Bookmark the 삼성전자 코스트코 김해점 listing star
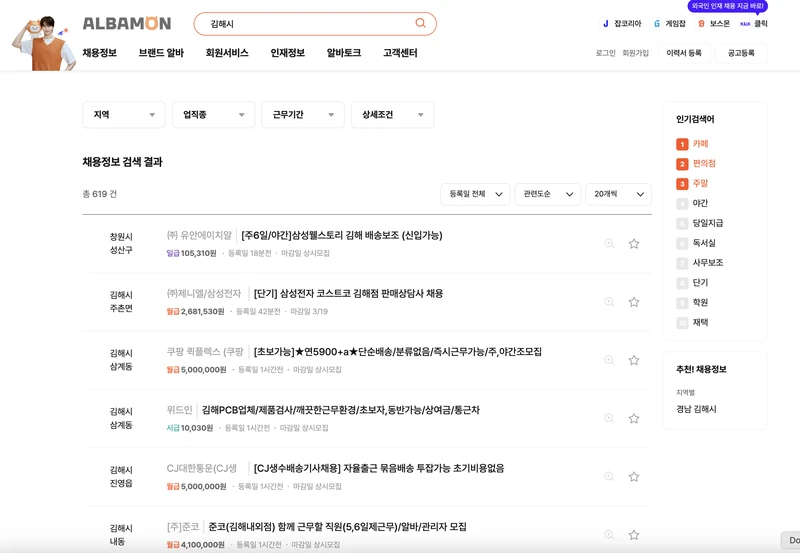Image resolution: width=800 pixels, height=553 pixels. (634, 302)
